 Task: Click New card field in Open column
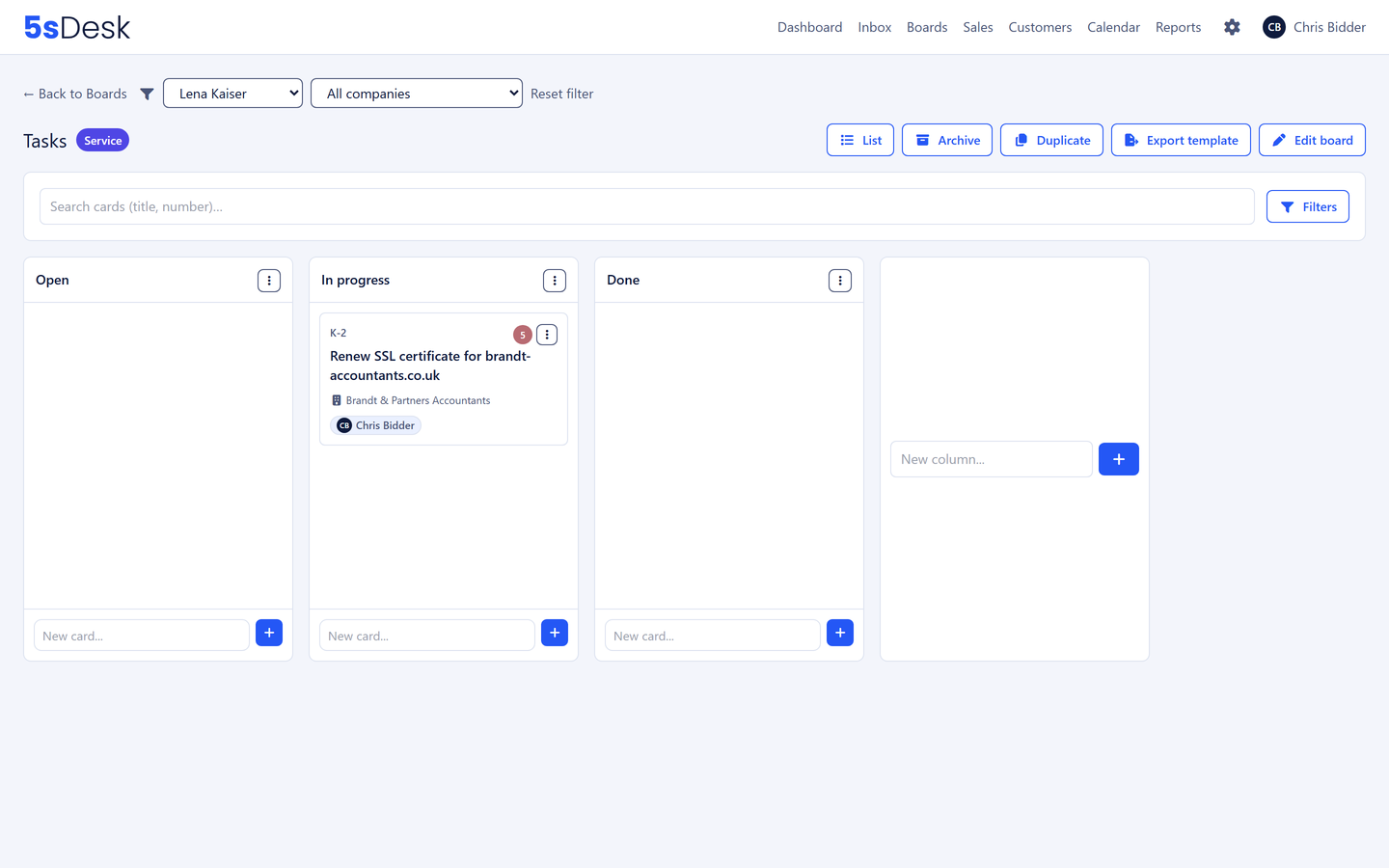pos(142,636)
